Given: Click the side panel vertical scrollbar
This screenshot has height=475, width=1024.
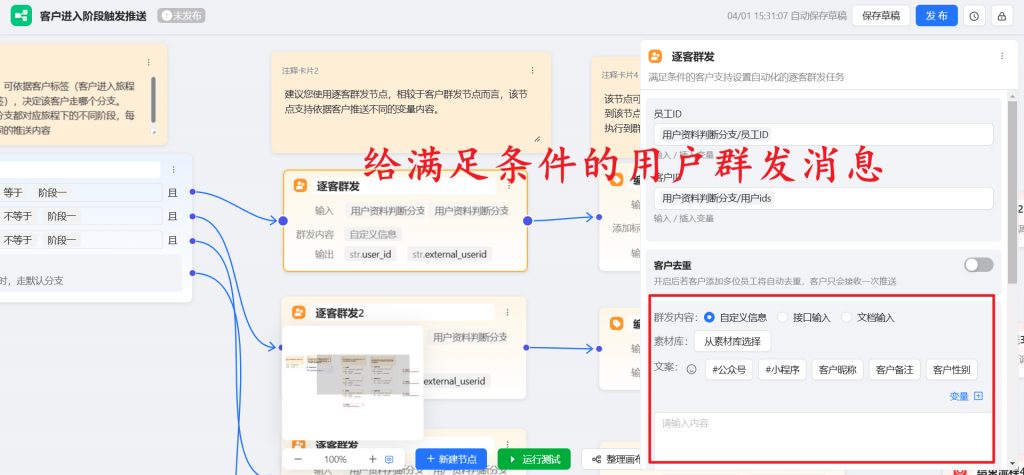Looking at the screenshot, I should (x=1012, y=193).
